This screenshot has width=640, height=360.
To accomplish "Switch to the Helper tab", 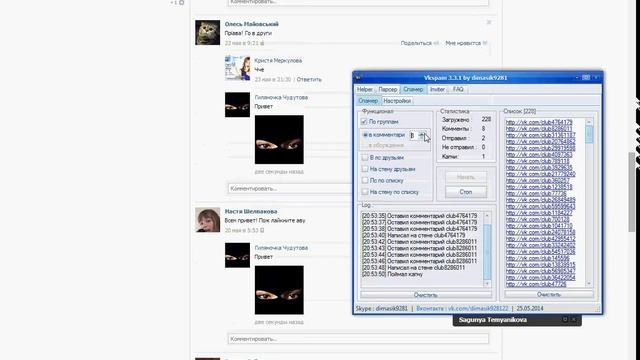I will 364,89.
